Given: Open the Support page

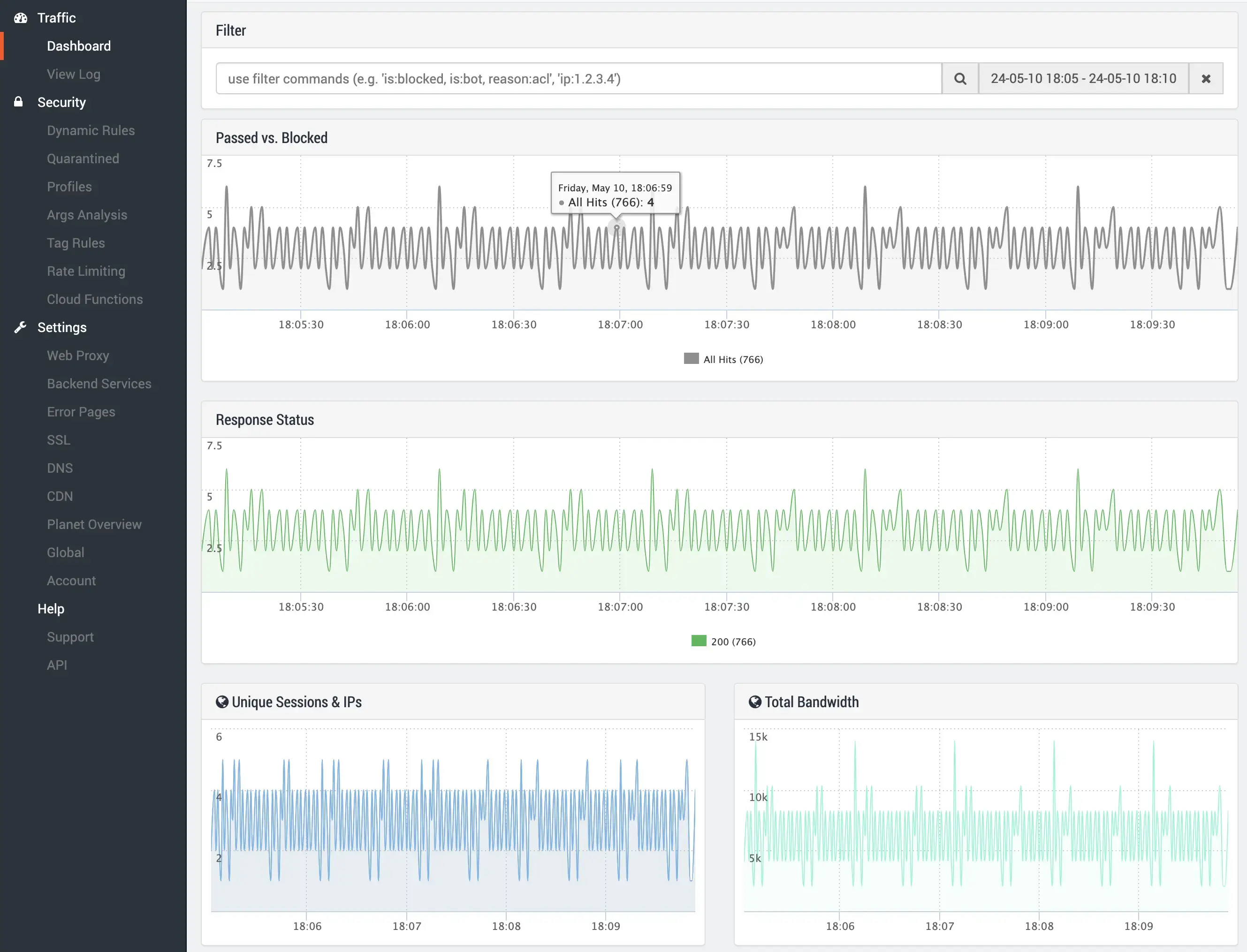Looking at the screenshot, I should coord(70,637).
